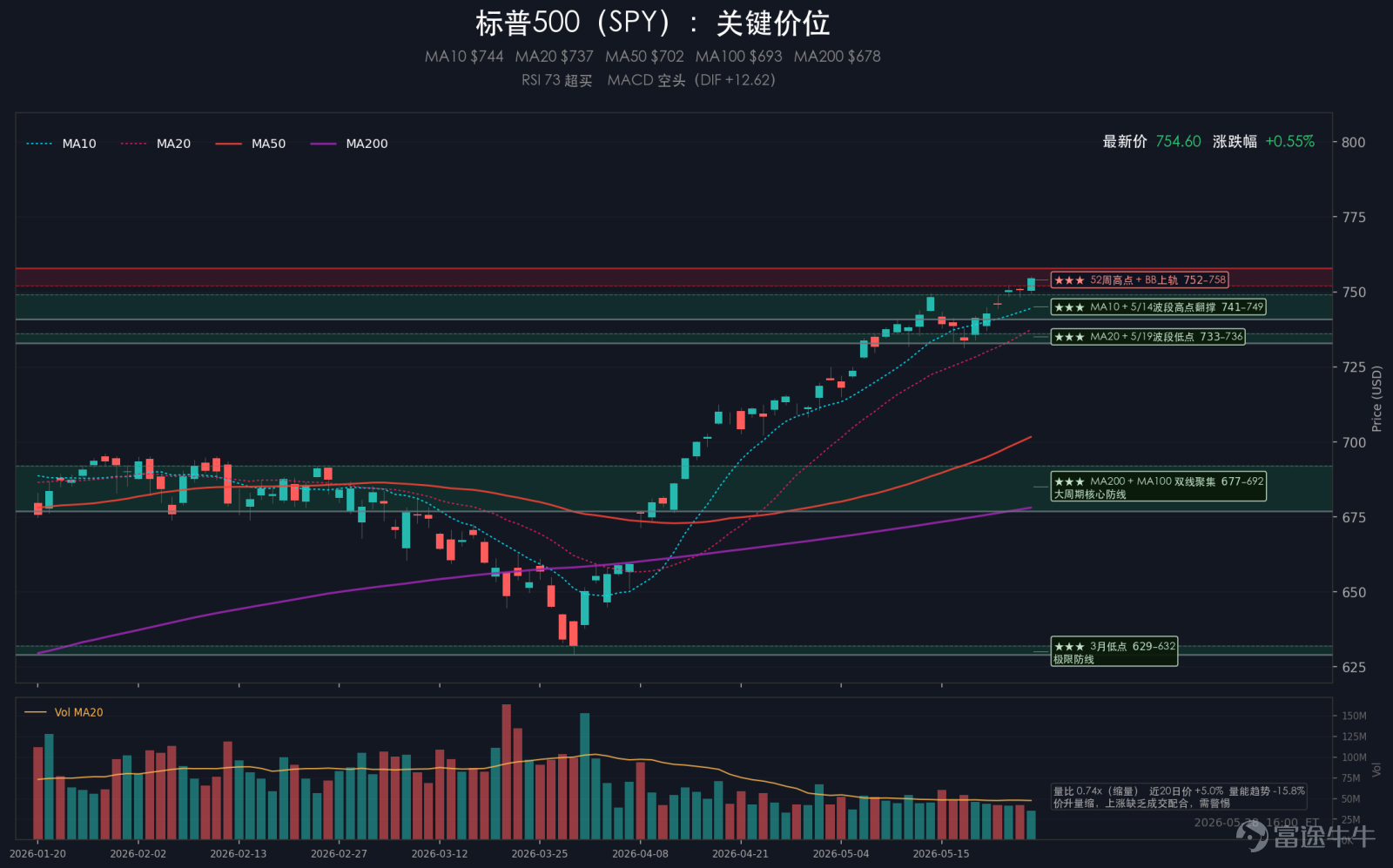The image size is (1393, 868).
Task: Click the MA200 legend entry
Action: point(349,144)
